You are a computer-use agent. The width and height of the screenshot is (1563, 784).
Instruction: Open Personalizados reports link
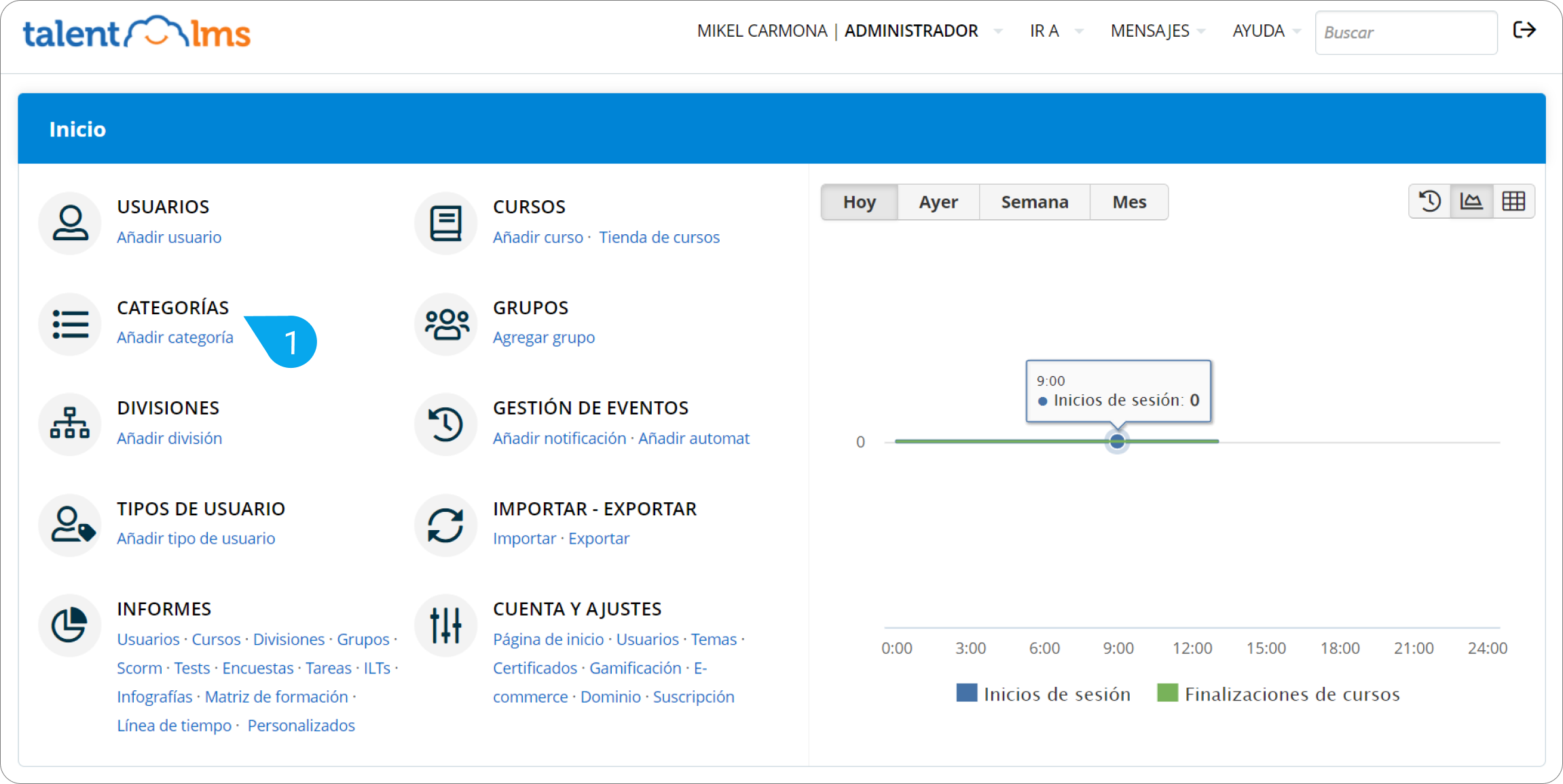click(x=301, y=725)
